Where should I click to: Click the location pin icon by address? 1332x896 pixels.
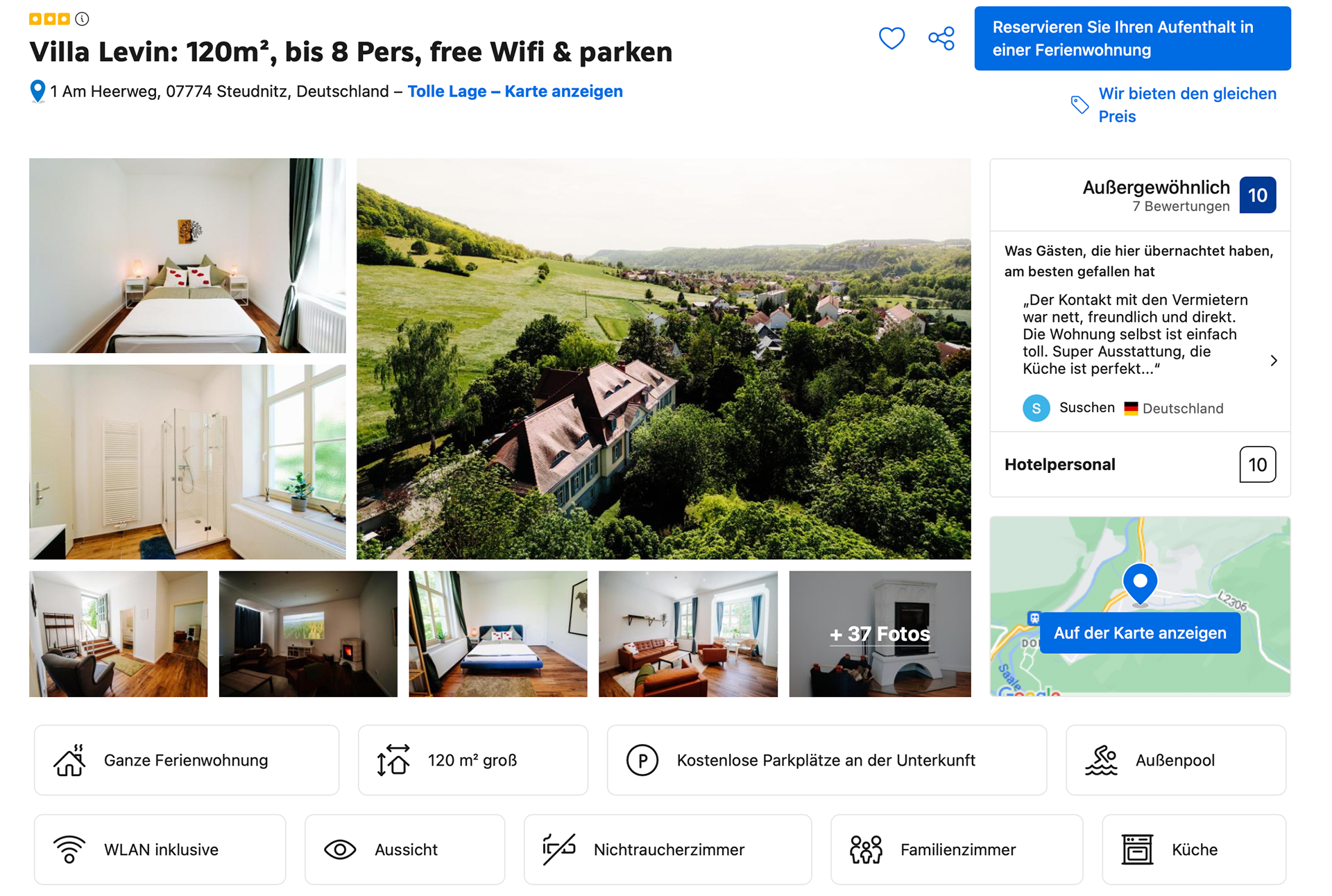37,92
